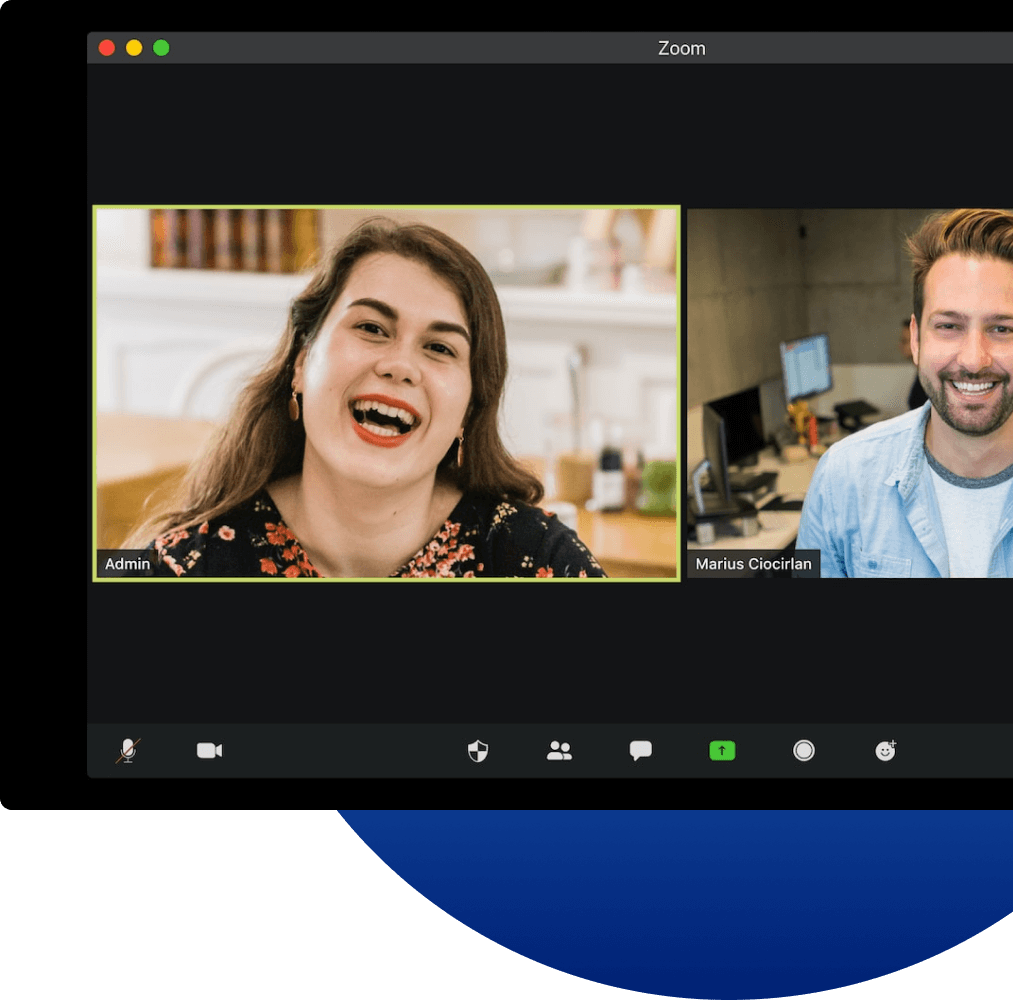Click the Zoom title in the title bar
This screenshot has height=1000, width=1013.
tap(682, 48)
